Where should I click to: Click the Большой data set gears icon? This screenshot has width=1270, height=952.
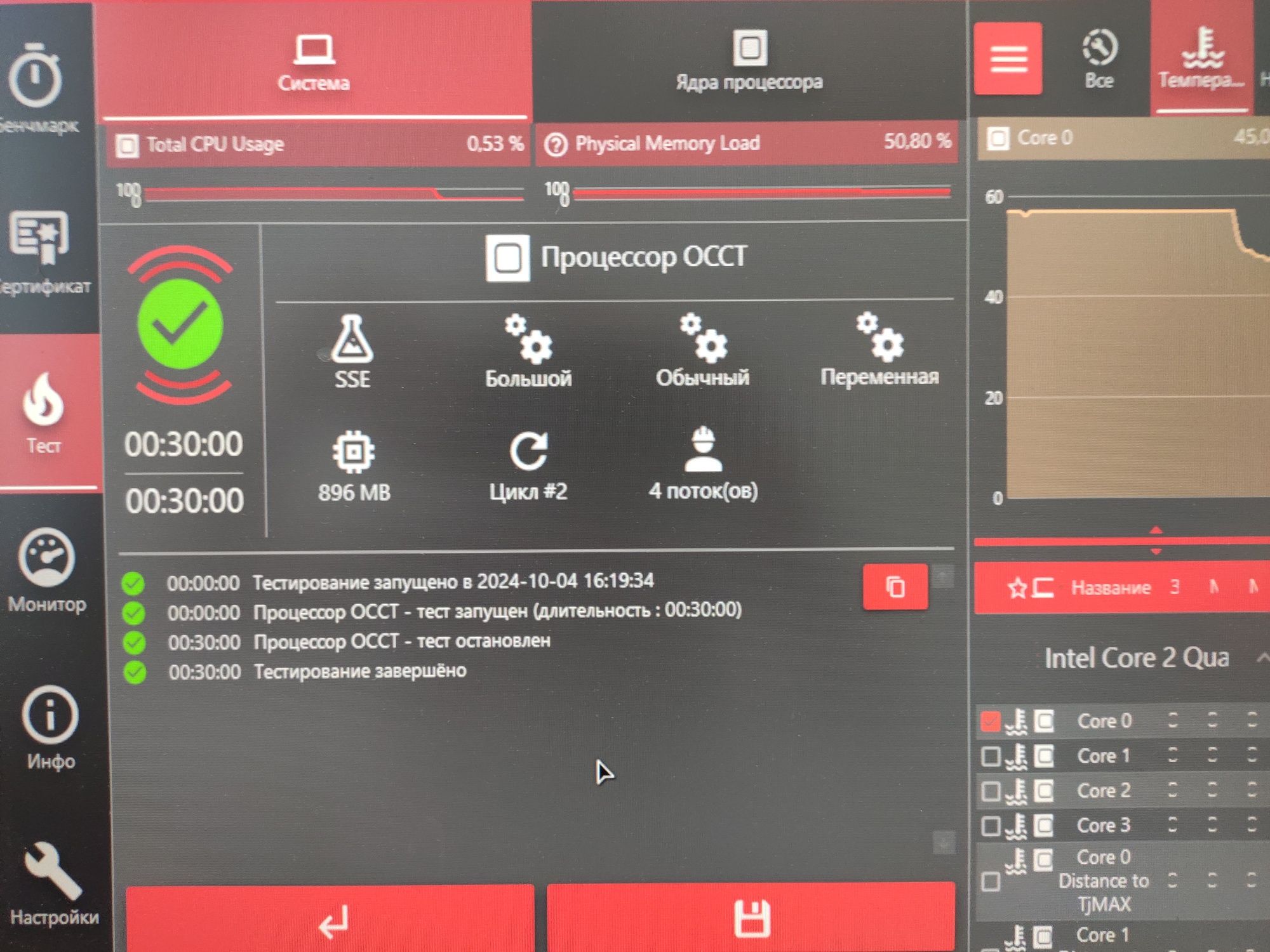pos(528,339)
